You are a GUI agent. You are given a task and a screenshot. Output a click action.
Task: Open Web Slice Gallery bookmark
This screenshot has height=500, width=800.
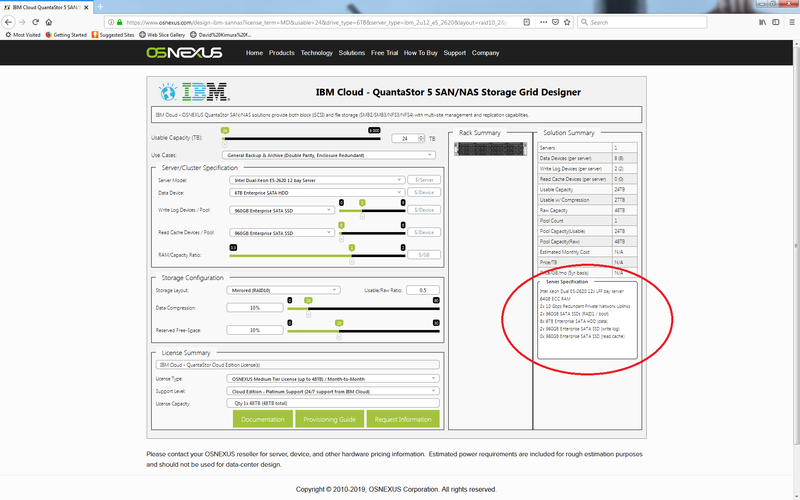[x=162, y=35]
